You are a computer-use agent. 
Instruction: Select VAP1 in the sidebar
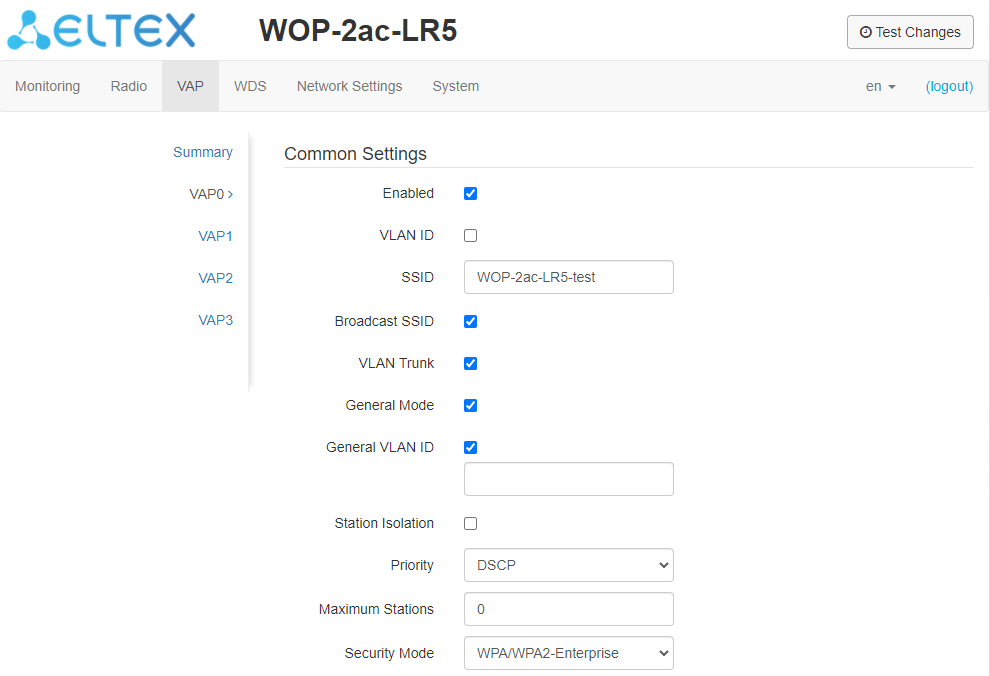215,236
